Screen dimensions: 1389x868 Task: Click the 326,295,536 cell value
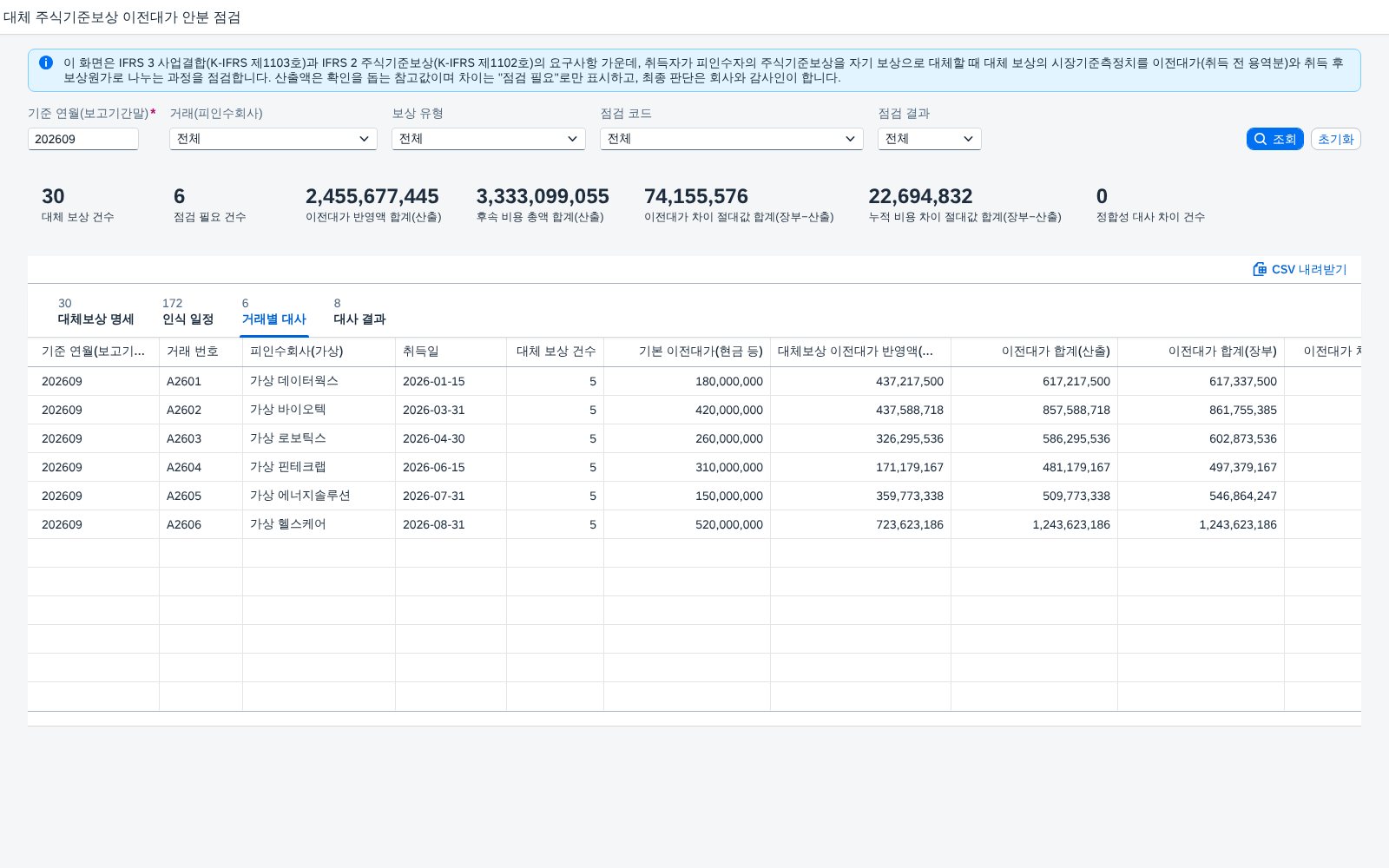[860, 438]
